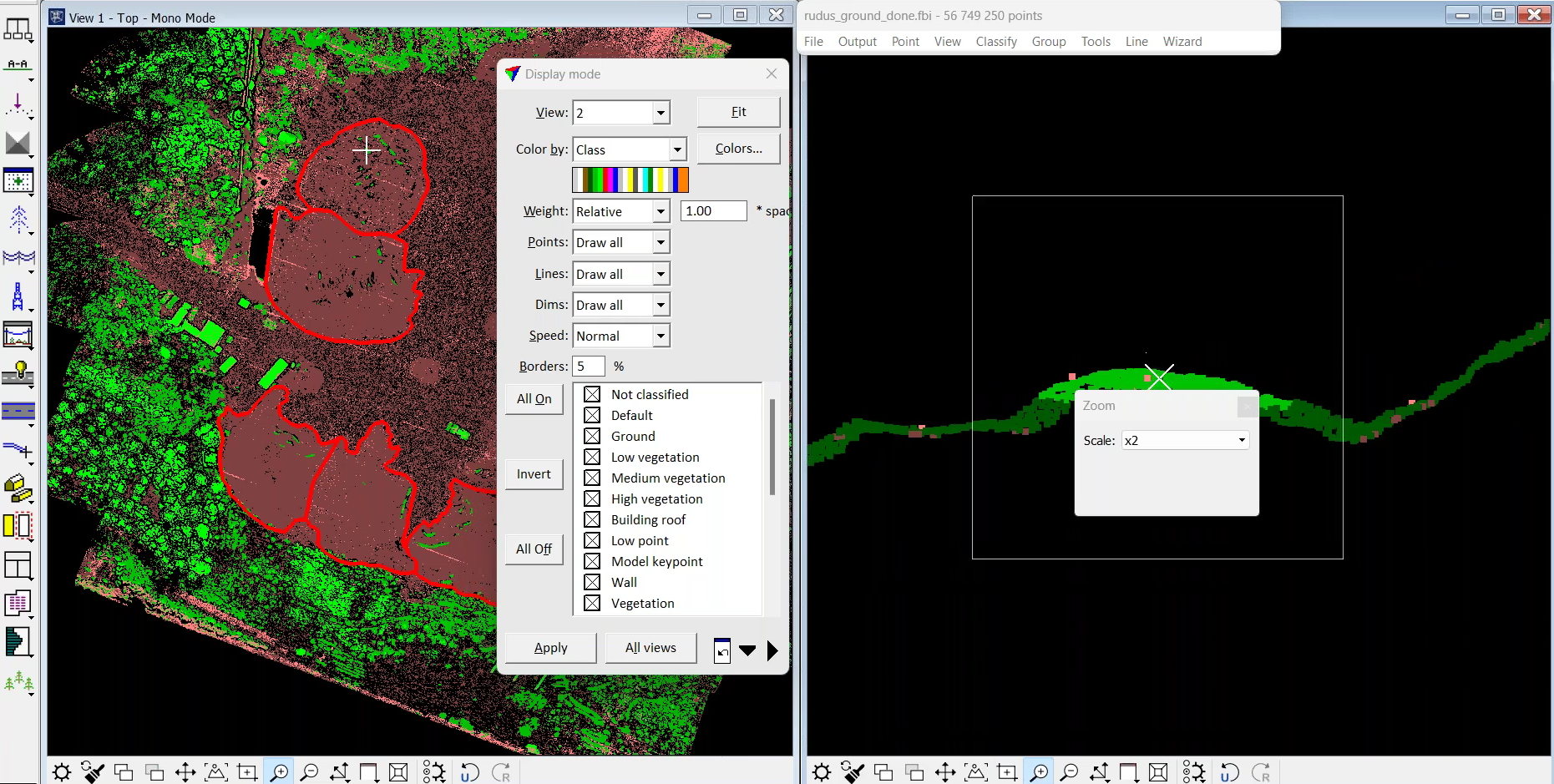Open the Zoom Scale dropdown
This screenshot has width=1554, height=784.
(x=1242, y=440)
